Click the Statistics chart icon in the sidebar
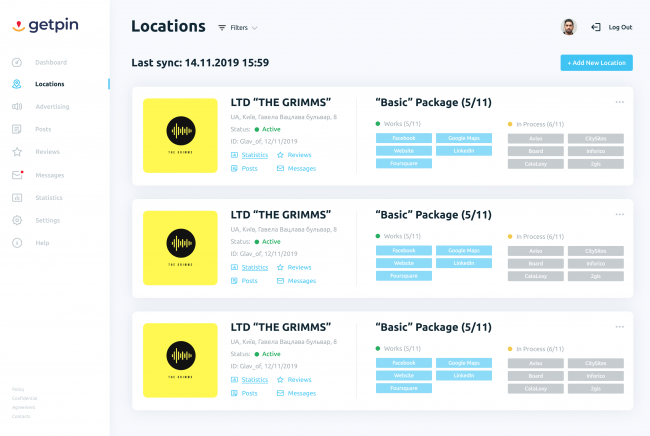Image resolution: width=650 pixels, height=436 pixels. click(17, 198)
